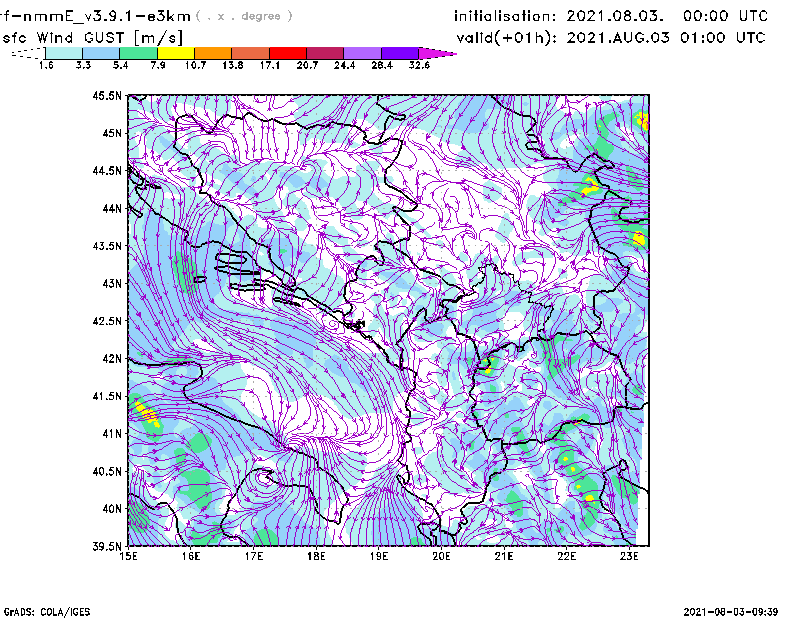Click the 21E longitude label

click(x=504, y=556)
